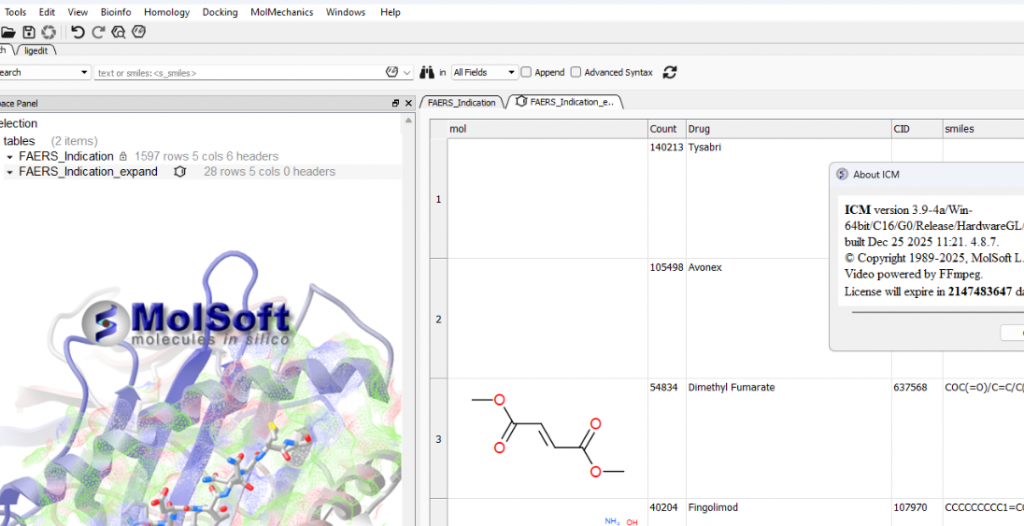Enable the Append checkbox

click(526, 72)
